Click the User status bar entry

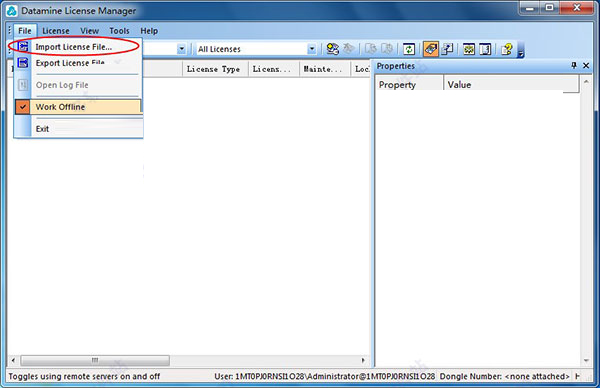point(324,377)
